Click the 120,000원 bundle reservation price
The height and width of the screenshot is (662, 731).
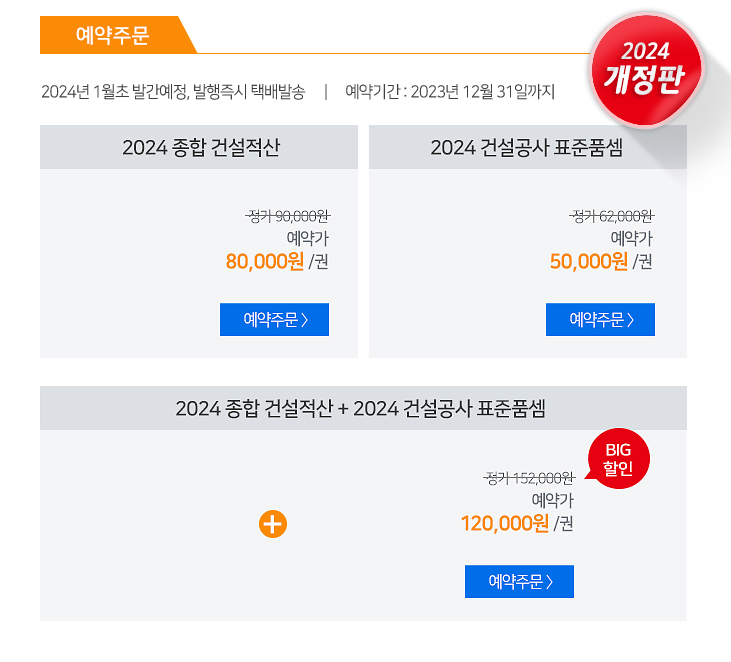(x=504, y=524)
